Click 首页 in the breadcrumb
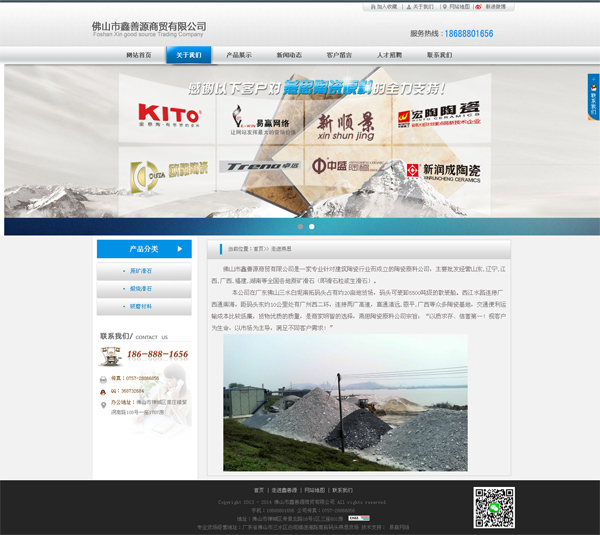The image size is (600, 535). (258, 249)
